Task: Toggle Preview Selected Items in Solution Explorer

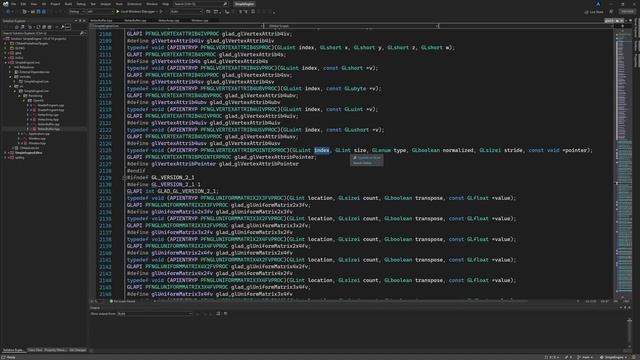Action: [68, 27]
